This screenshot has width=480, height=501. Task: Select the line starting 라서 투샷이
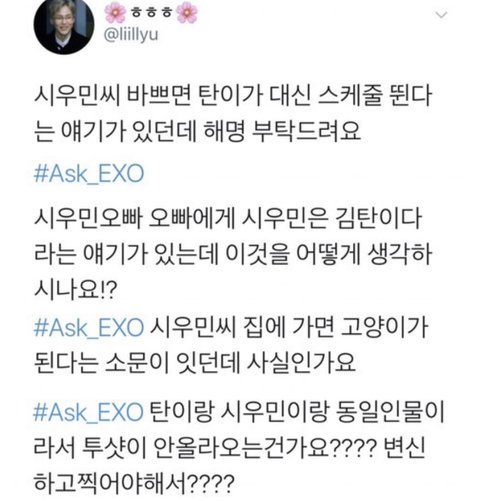point(229,447)
